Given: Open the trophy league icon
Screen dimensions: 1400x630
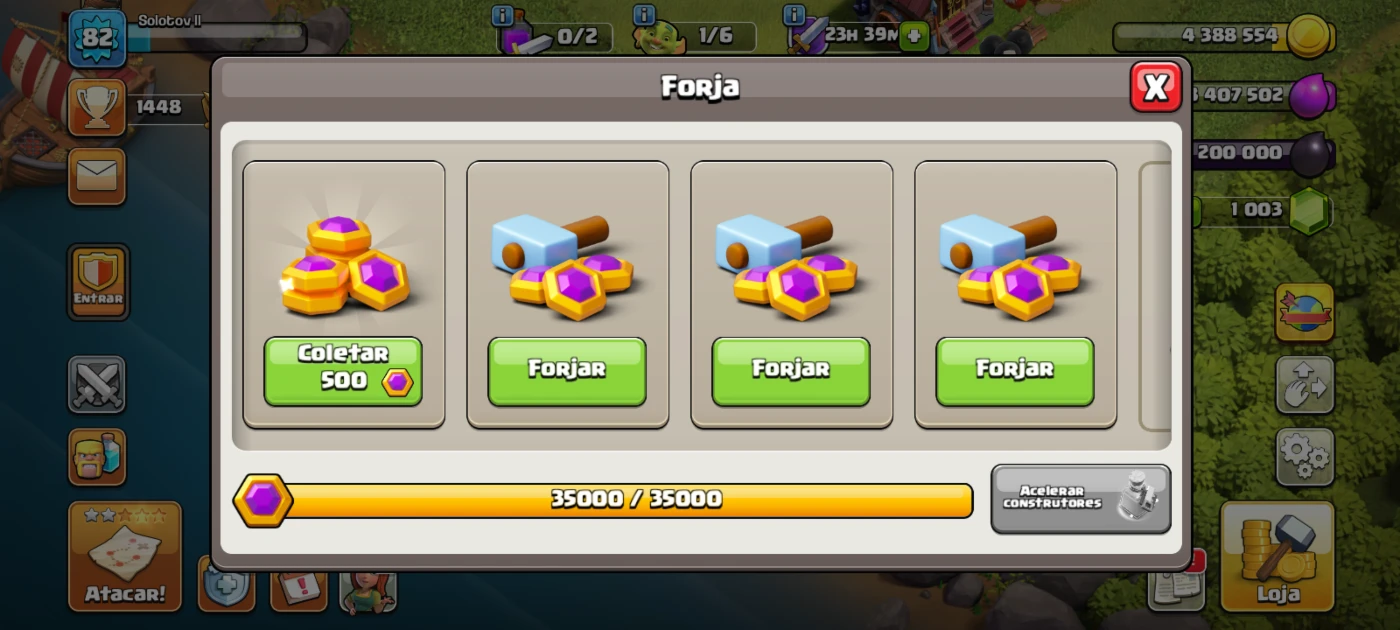Looking at the screenshot, I should [97, 107].
